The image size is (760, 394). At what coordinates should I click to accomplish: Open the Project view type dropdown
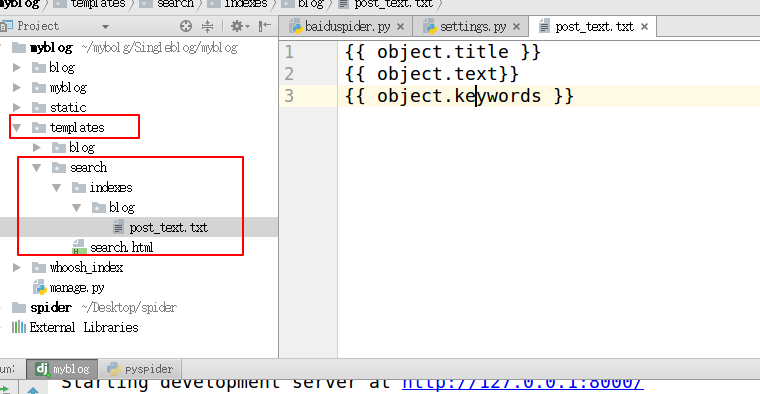[x=105, y=27]
